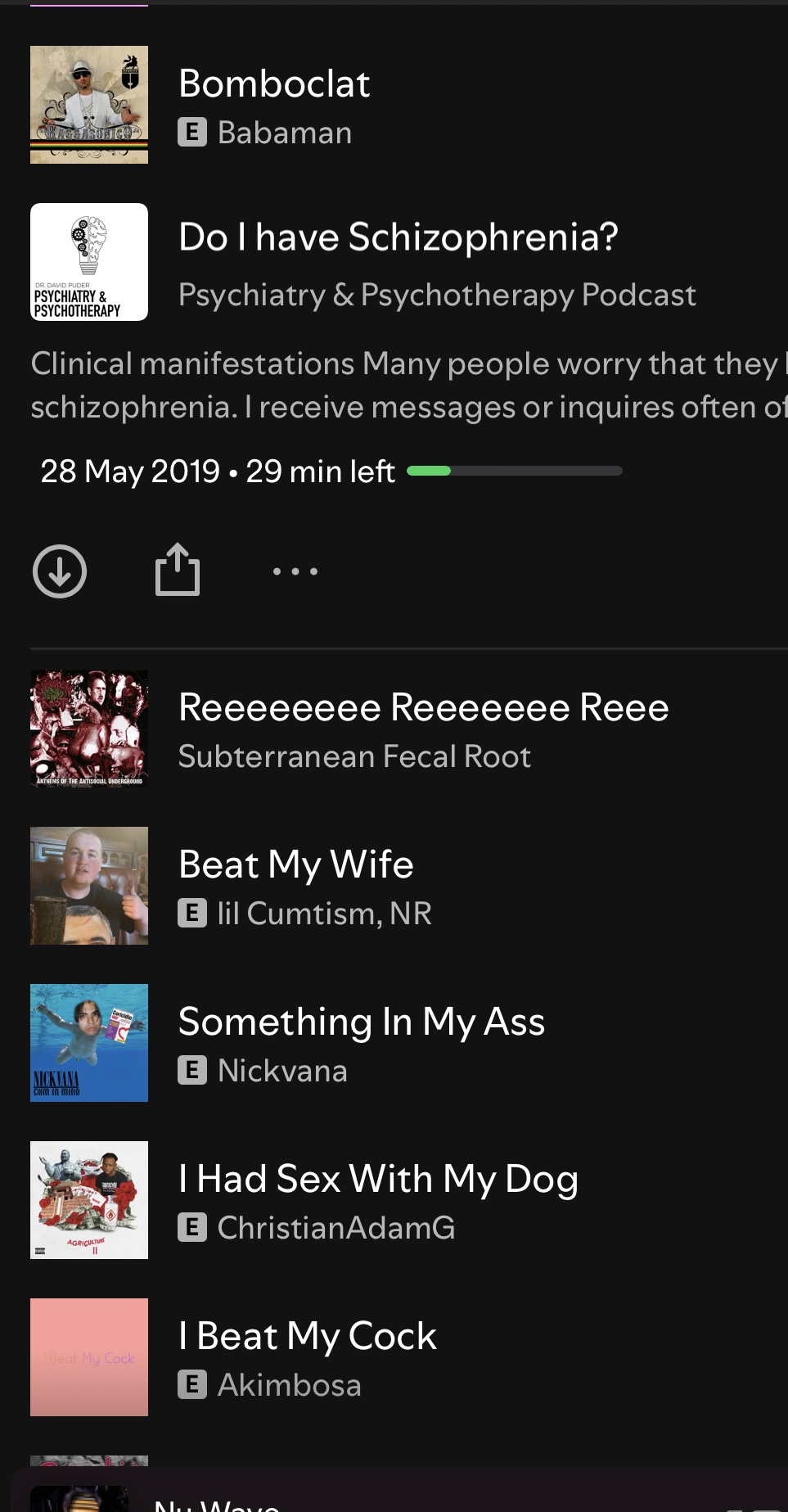The image size is (788, 1512).
Task: Tap the explicit badge beside Akimbosa
Action: pyautogui.click(x=192, y=1385)
